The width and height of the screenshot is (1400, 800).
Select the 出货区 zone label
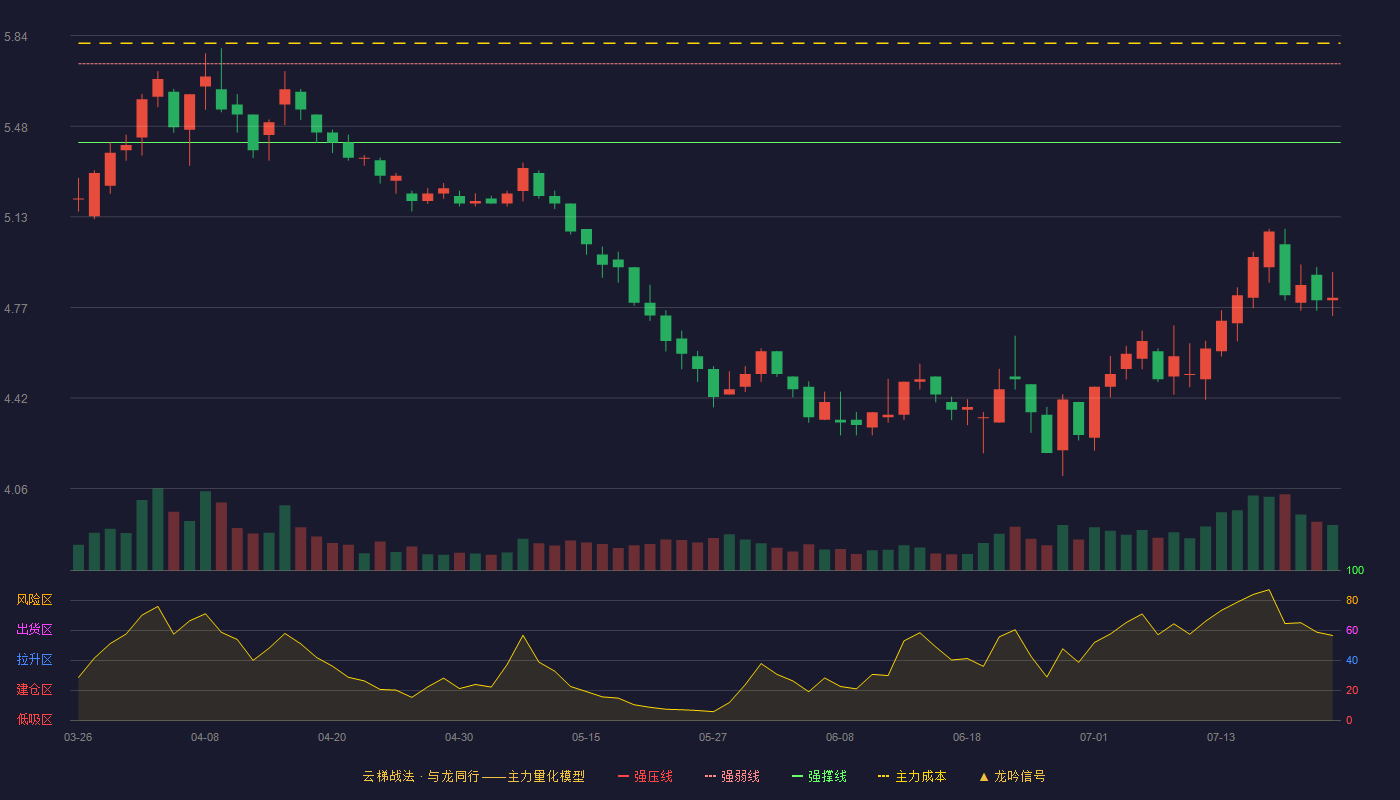point(34,630)
